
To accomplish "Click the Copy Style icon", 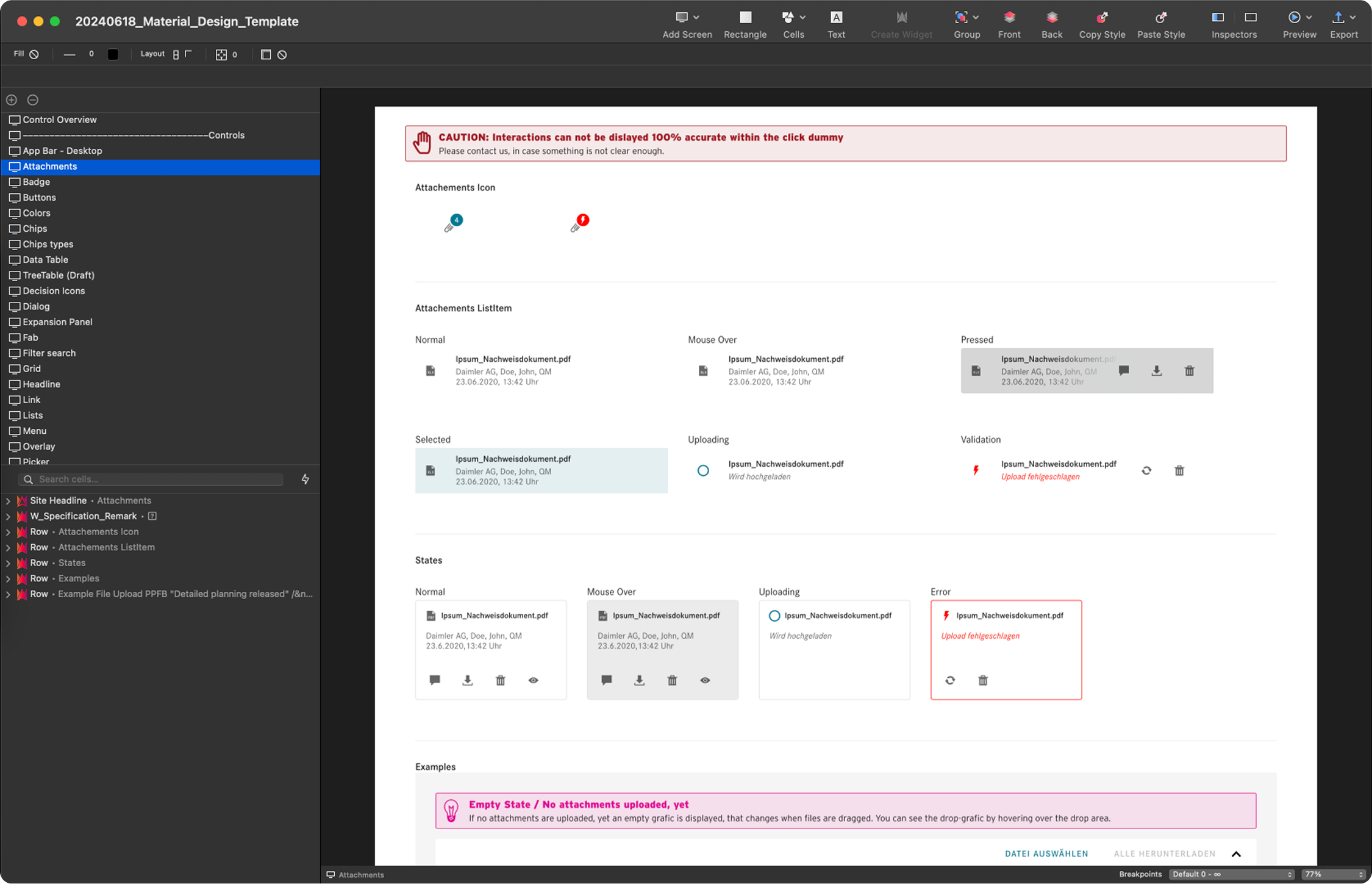I will tap(1102, 18).
